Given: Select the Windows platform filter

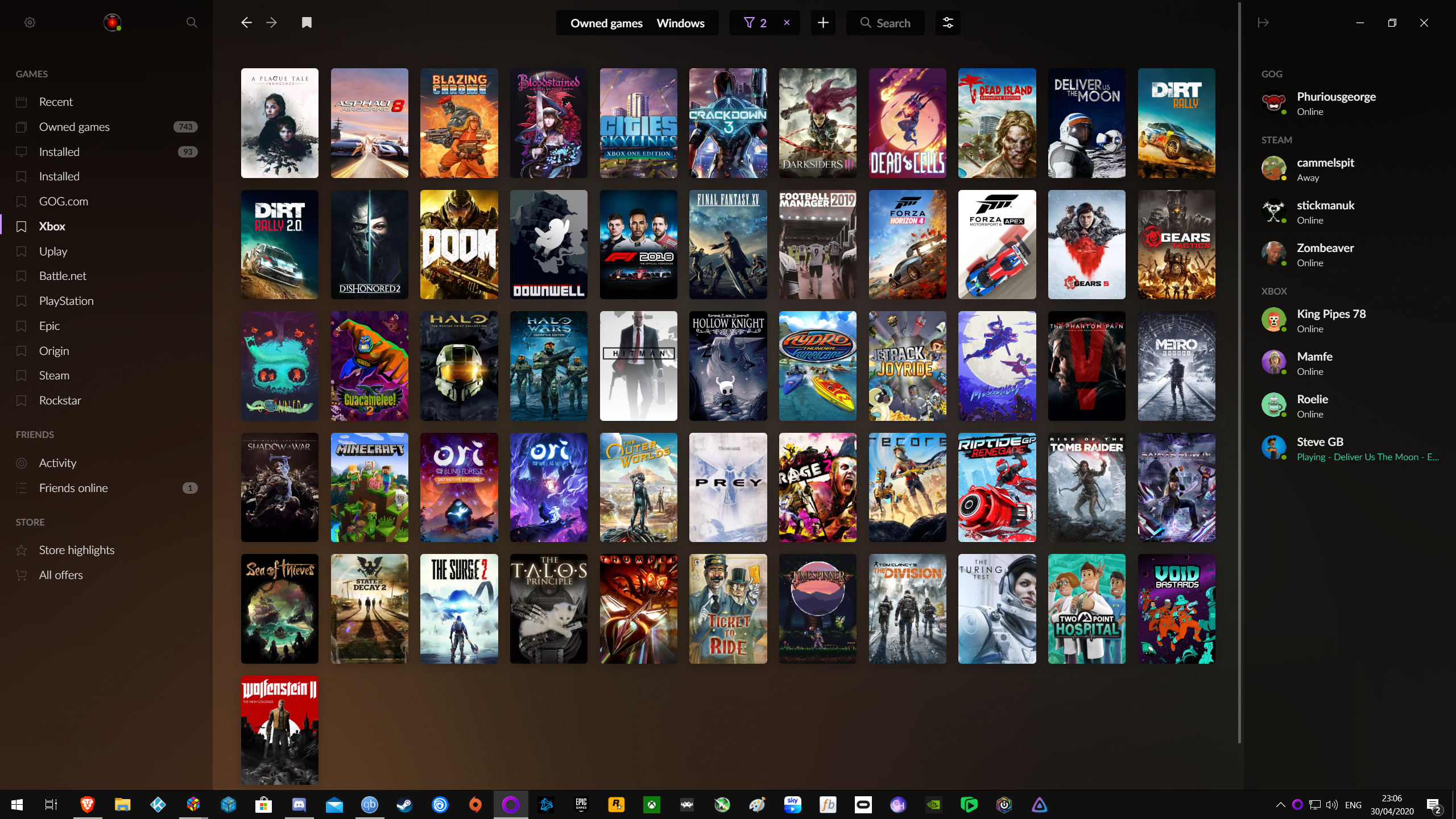Looking at the screenshot, I should (x=680, y=23).
